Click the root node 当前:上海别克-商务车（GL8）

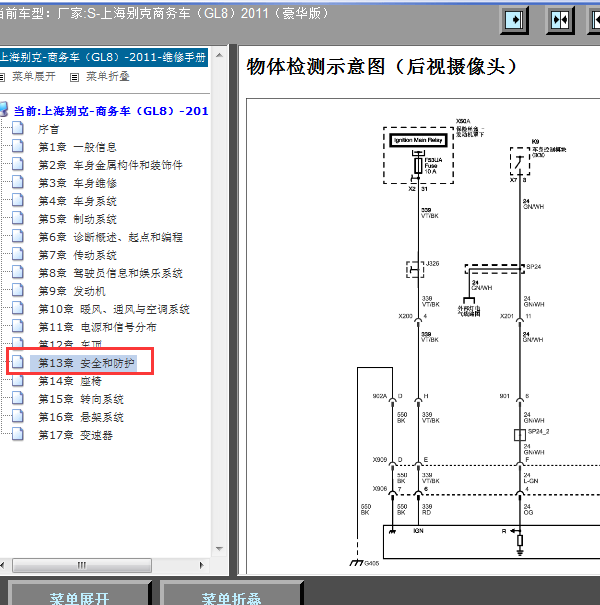pos(111,111)
